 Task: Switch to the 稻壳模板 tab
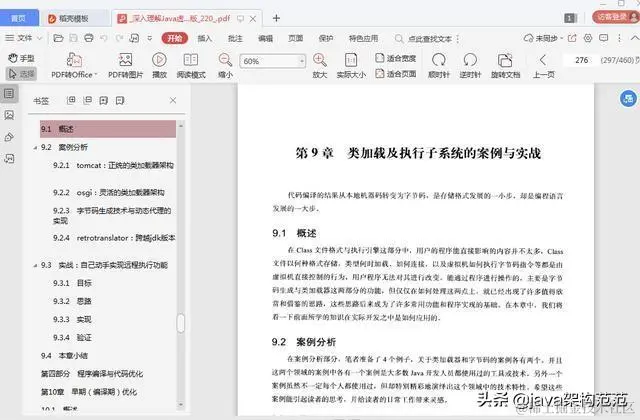coord(74,18)
